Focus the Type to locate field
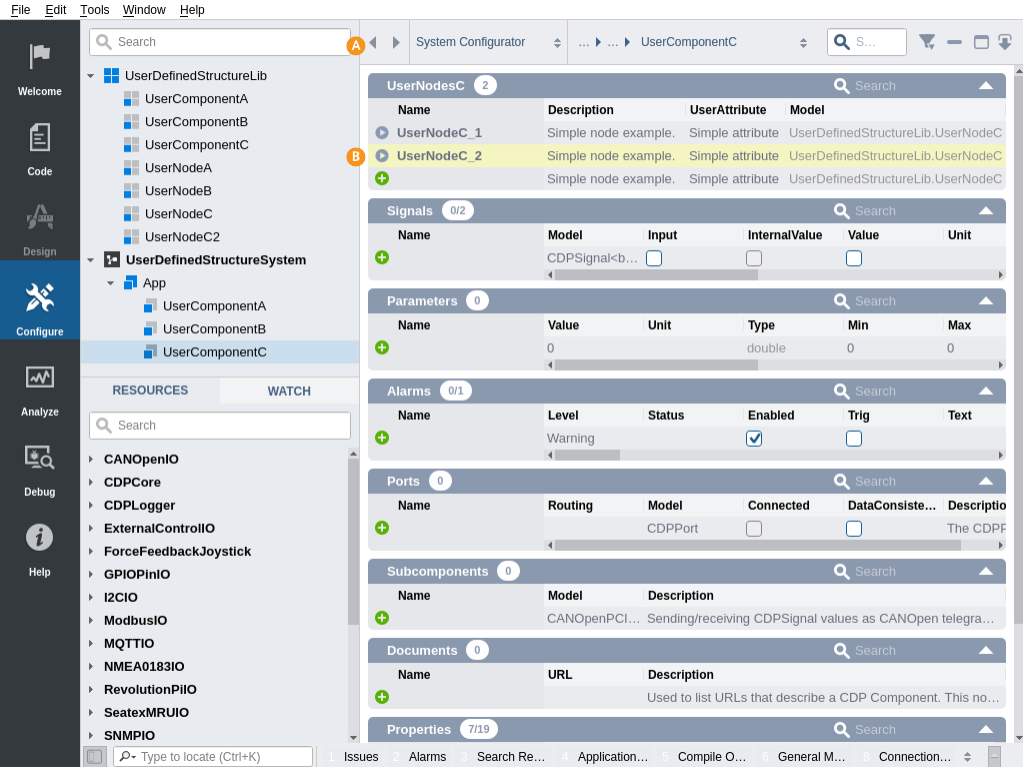 pos(213,757)
